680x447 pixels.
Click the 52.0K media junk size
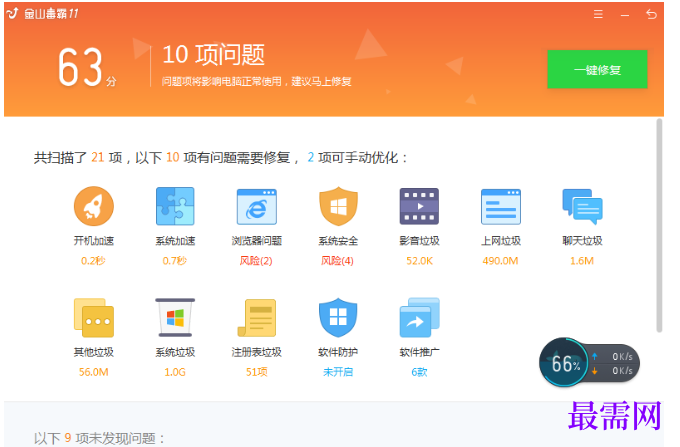point(419,261)
